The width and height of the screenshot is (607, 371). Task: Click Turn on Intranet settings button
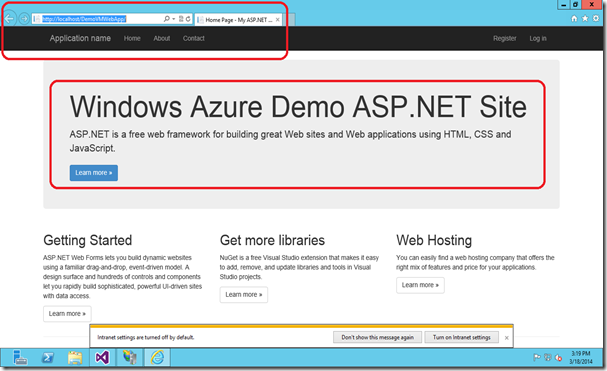point(461,337)
